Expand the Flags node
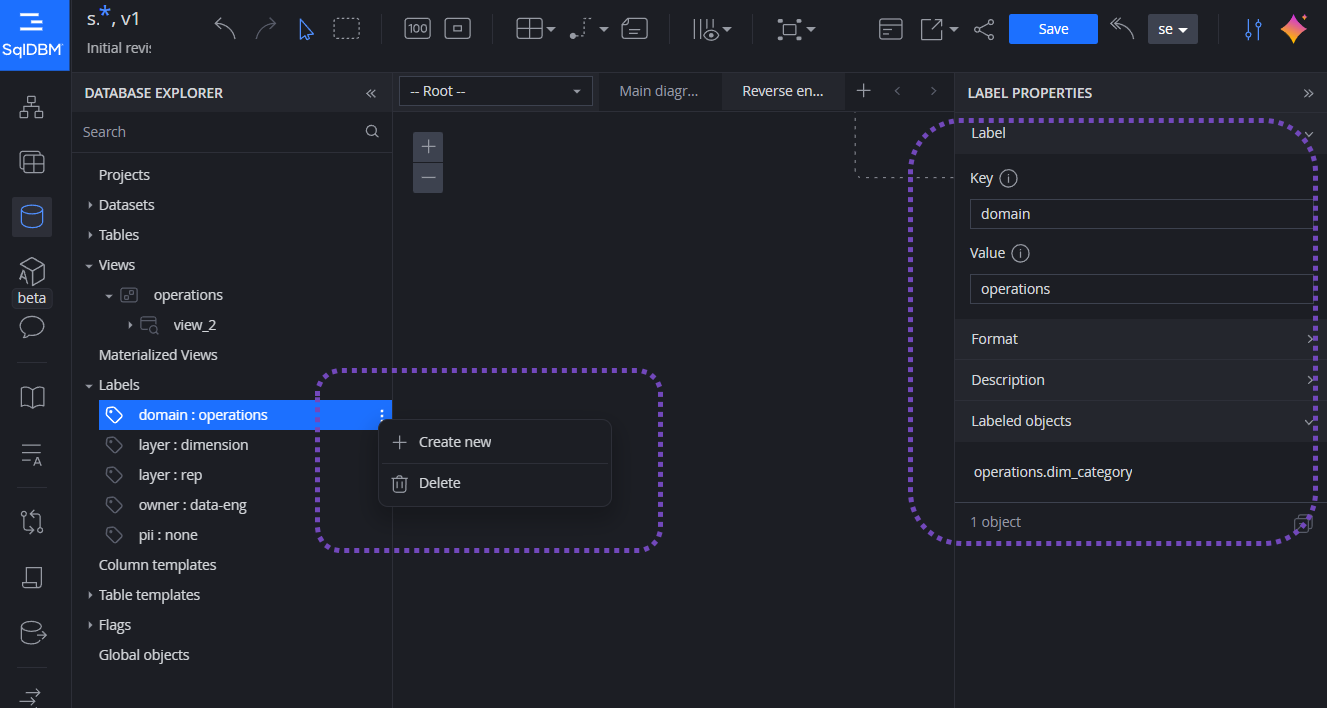1327x708 pixels. point(90,625)
